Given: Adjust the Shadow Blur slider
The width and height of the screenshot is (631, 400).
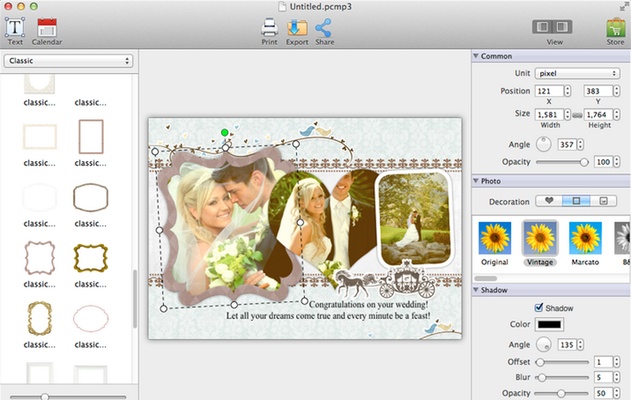Looking at the screenshot, I should (x=562, y=377).
